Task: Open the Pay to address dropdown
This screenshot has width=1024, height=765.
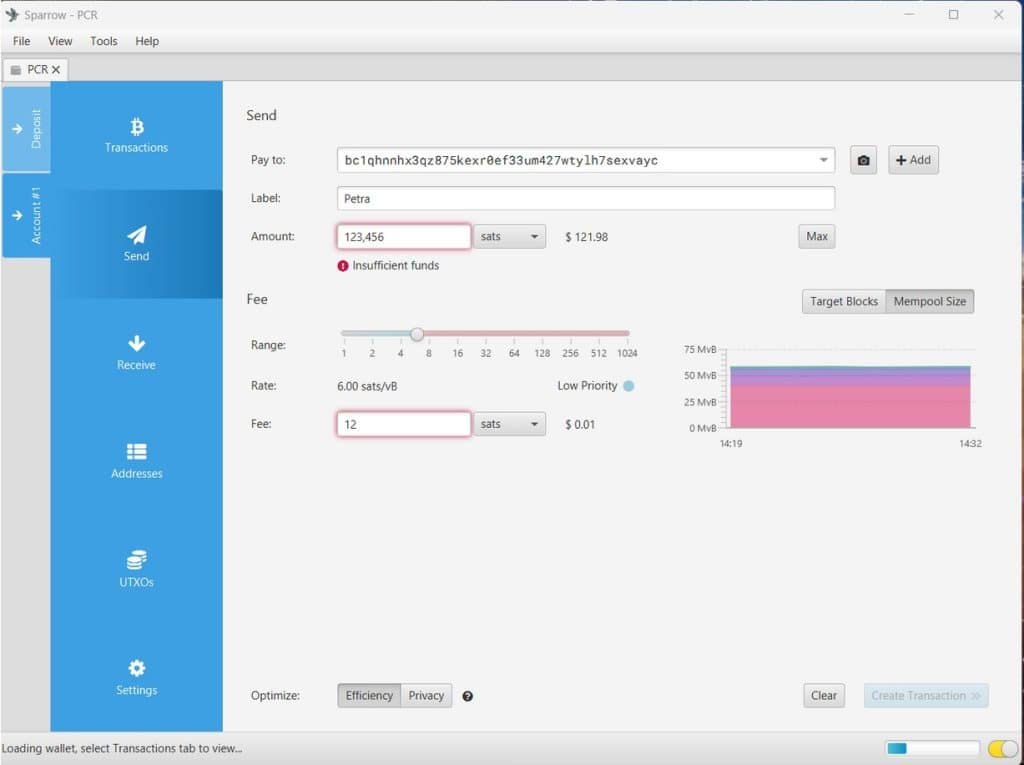Action: 825,160
